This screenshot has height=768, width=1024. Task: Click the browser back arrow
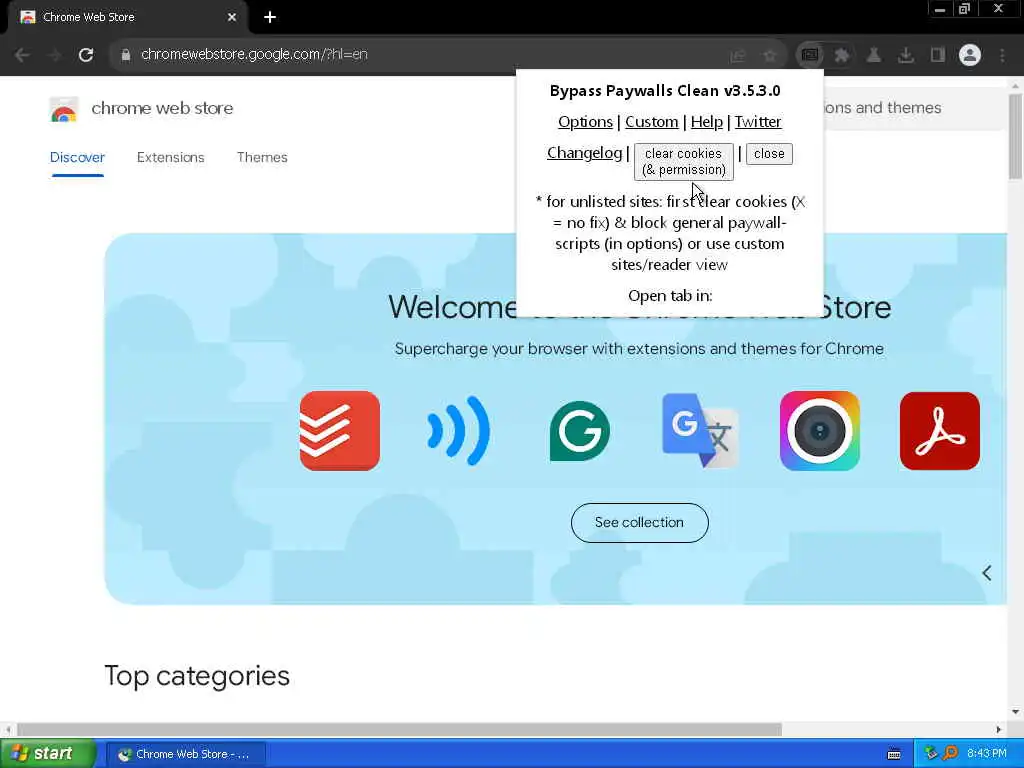tap(22, 55)
